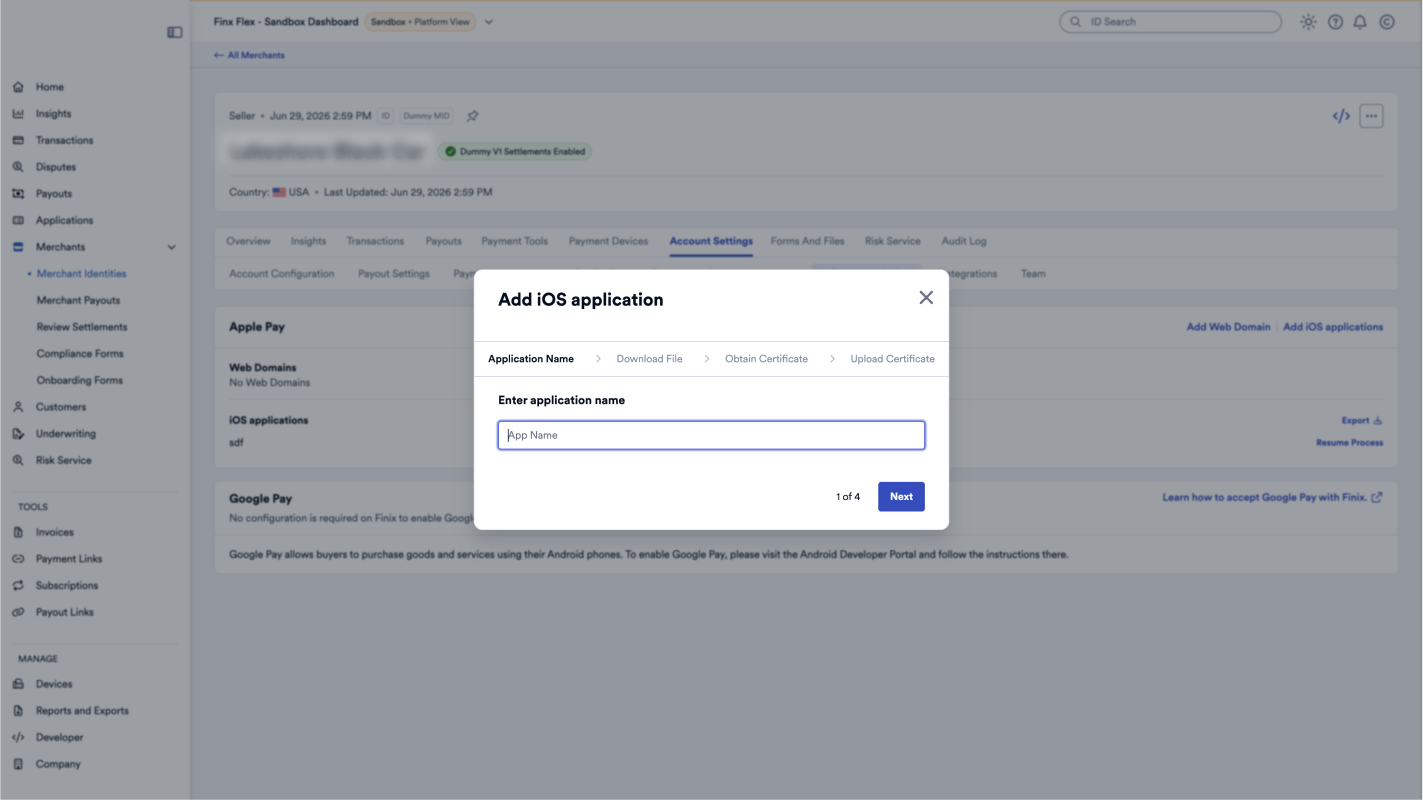1423x800 pixels.
Task: Focus the App Name input field
Action: point(711,435)
